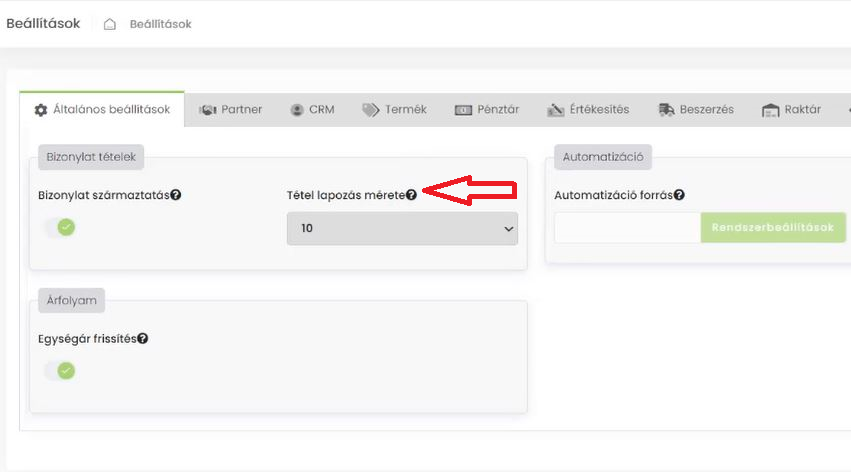Click the tag icon on the Termék tab
Image resolution: width=851 pixels, height=472 pixels.
(371, 110)
